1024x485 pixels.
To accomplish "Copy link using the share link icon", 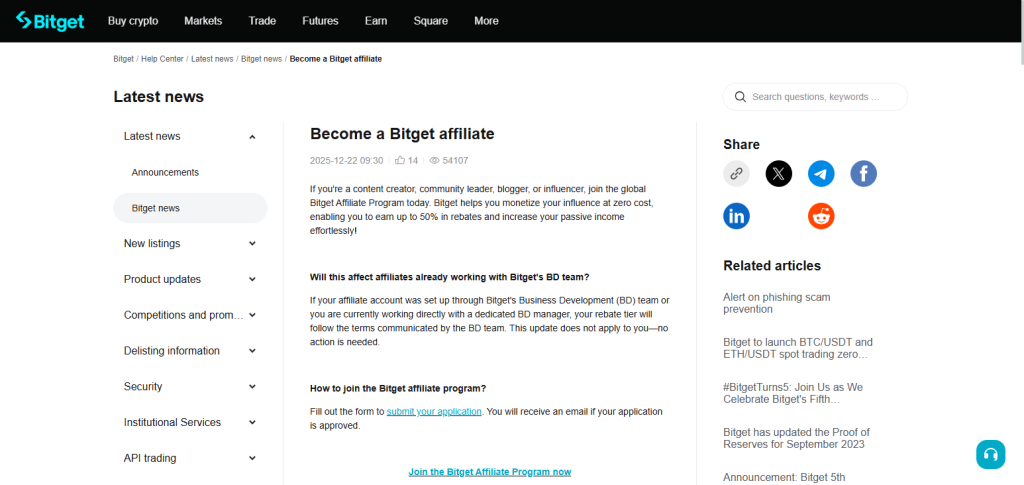I will 737,174.
